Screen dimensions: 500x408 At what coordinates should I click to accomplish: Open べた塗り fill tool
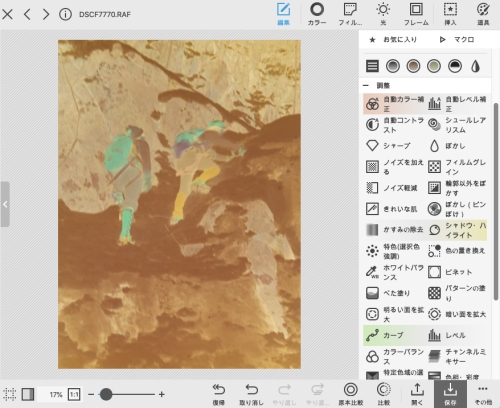394,293
